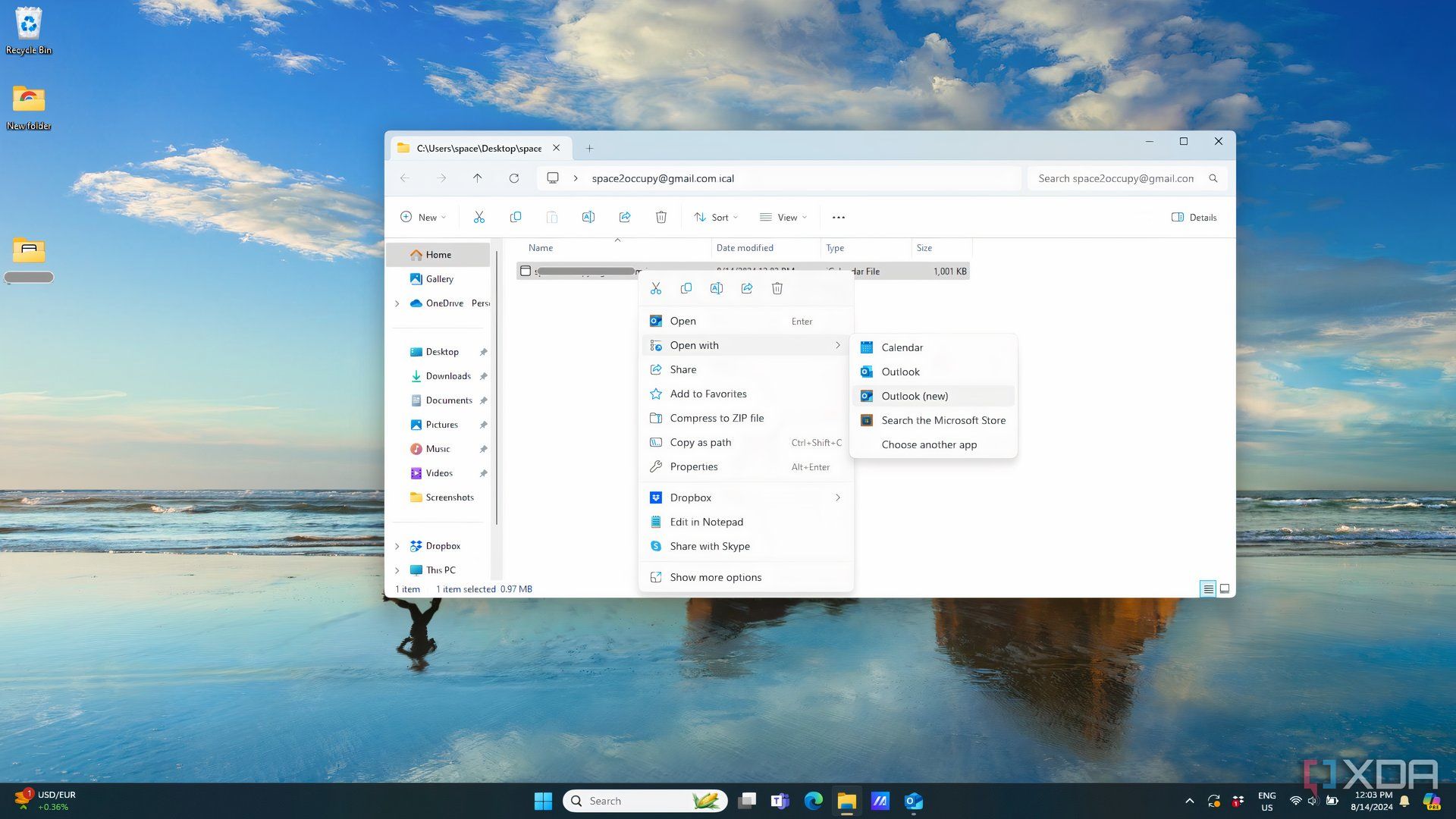Click the navigation pane scrollbar

click(x=496, y=387)
